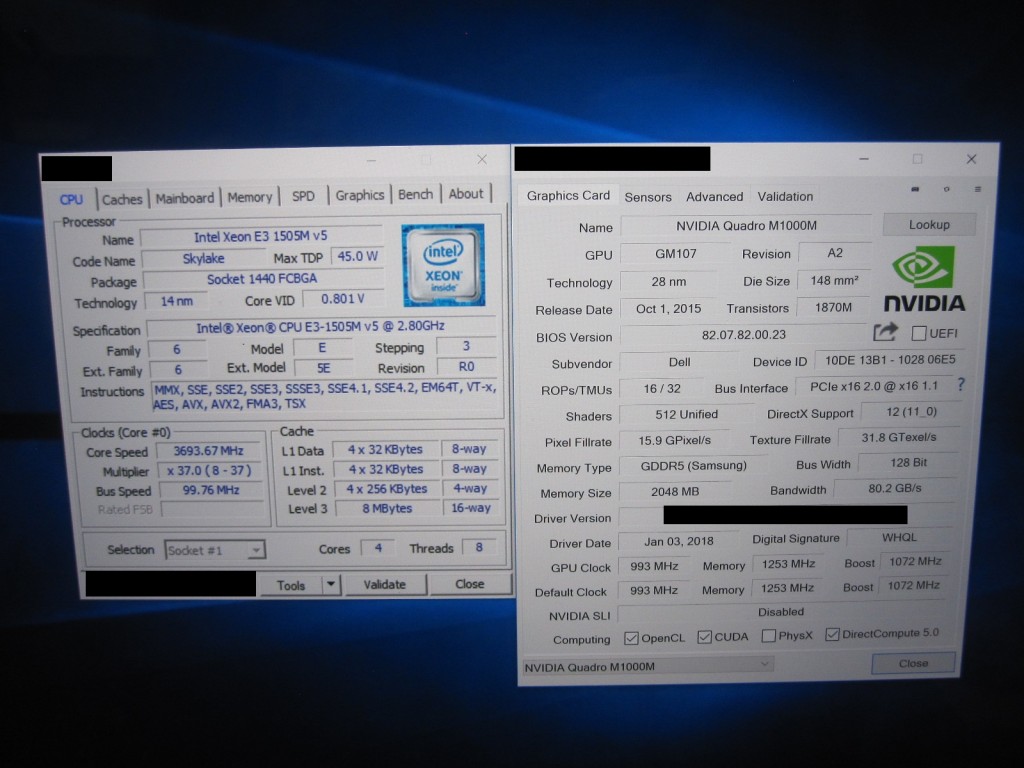Image resolution: width=1024 pixels, height=768 pixels.
Task: Click the Cores value 4
Action: click(378, 548)
